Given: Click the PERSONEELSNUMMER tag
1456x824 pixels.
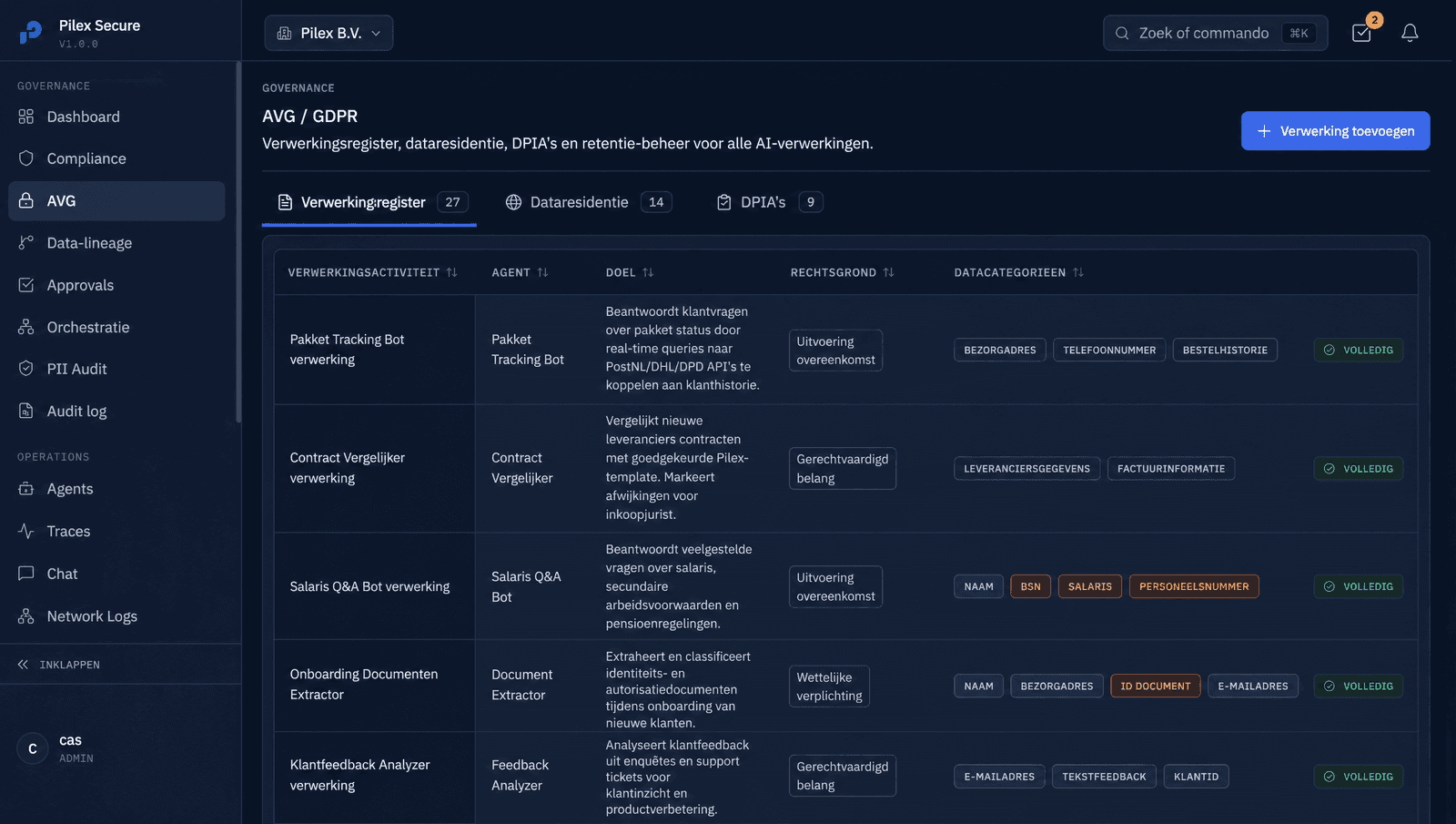Looking at the screenshot, I should (1194, 586).
